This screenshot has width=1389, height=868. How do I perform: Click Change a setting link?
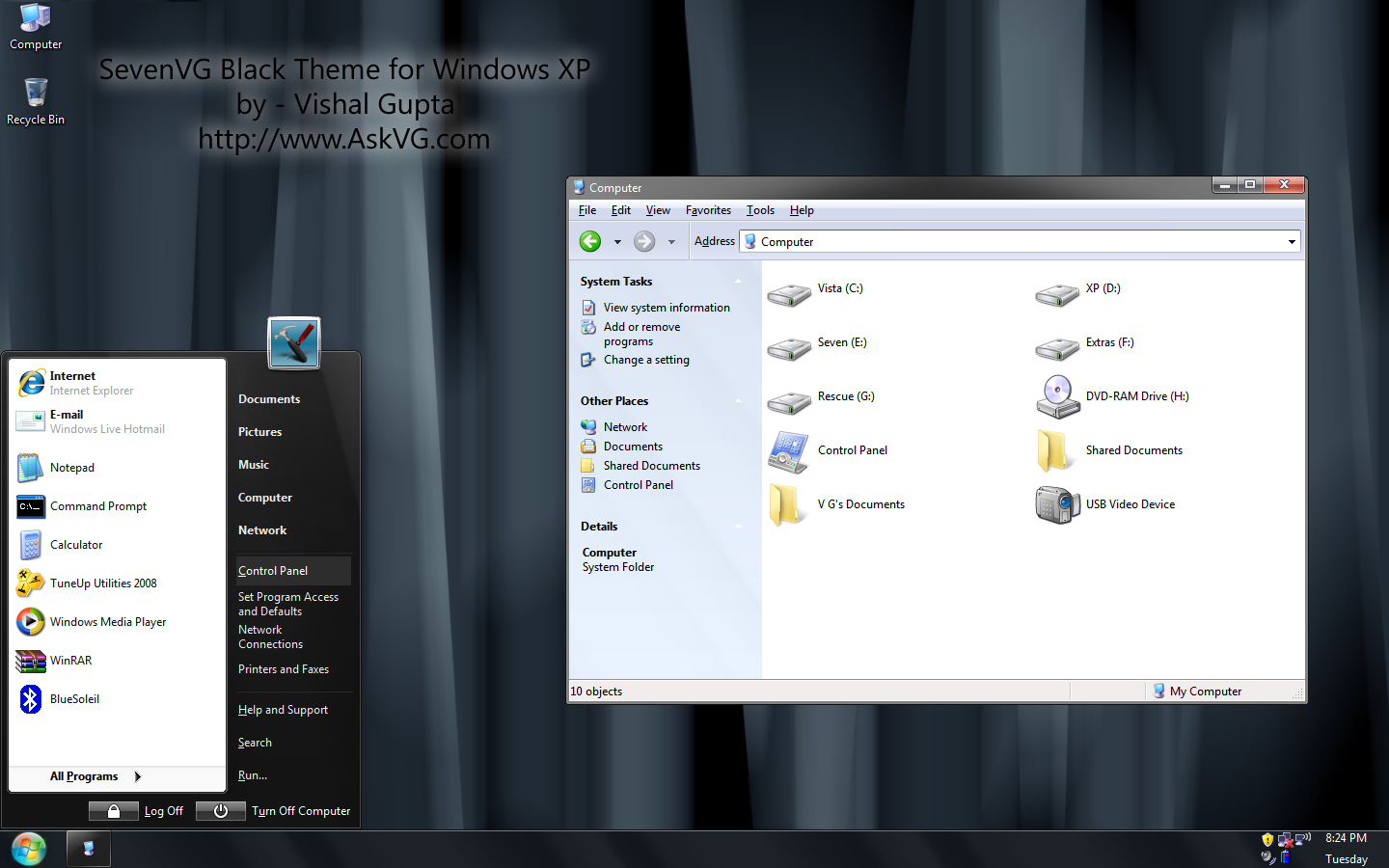pos(646,360)
